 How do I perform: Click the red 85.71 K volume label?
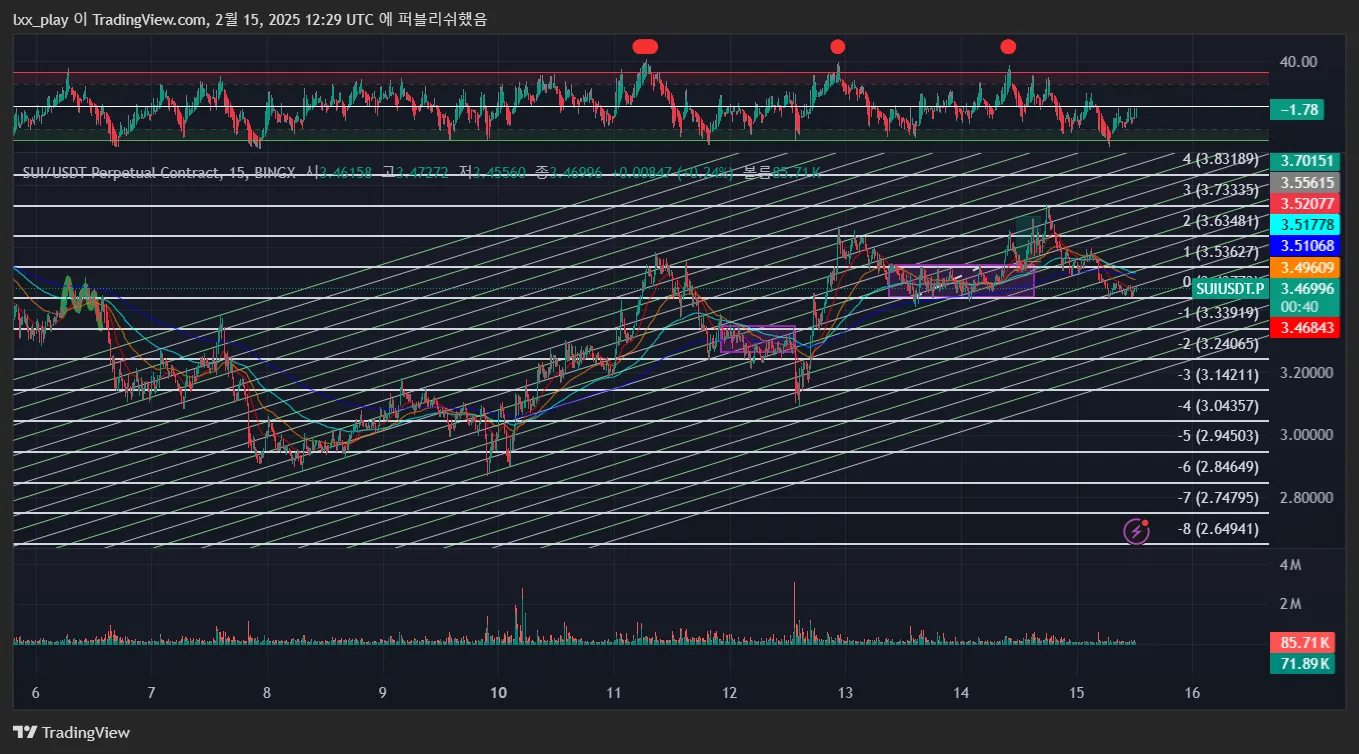[x=1304, y=643]
